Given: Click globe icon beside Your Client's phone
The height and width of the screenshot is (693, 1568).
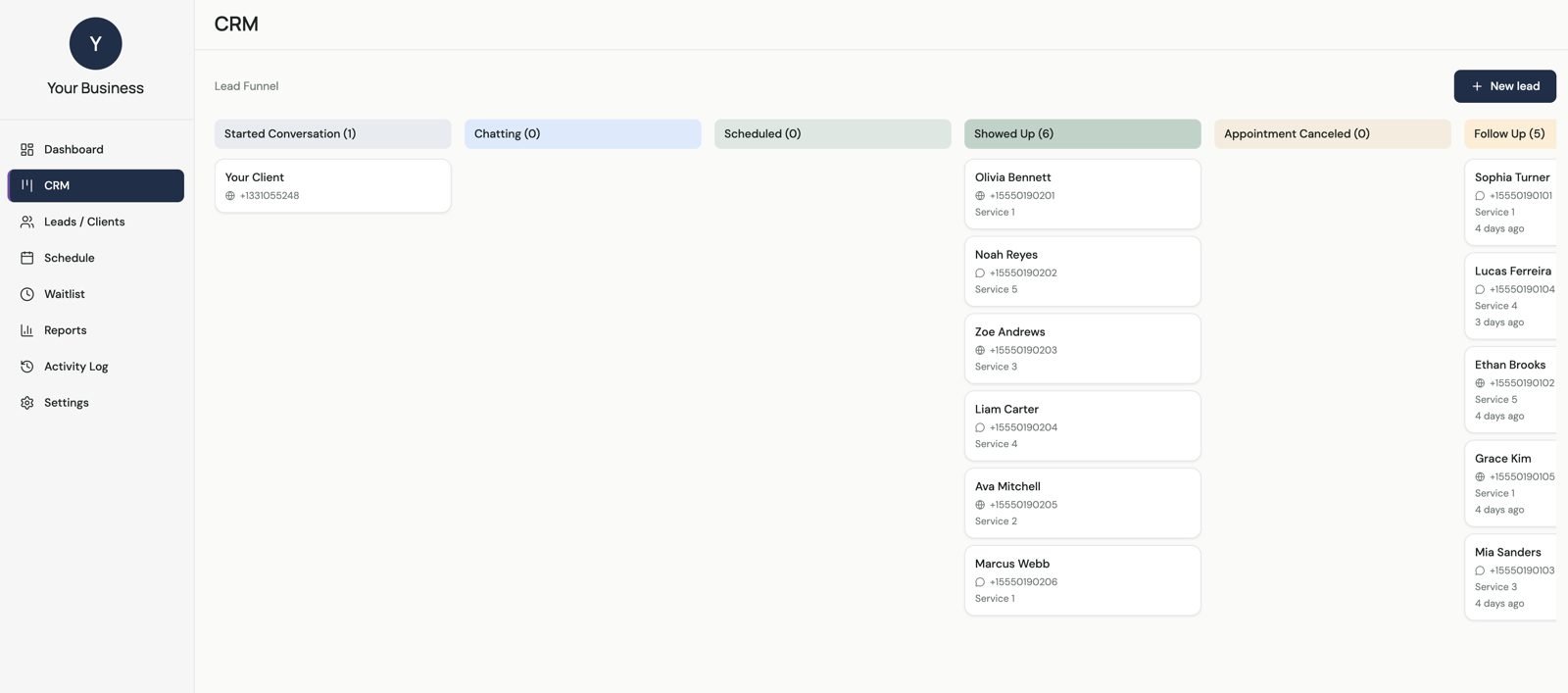Looking at the screenshot, I should point(230,196).
